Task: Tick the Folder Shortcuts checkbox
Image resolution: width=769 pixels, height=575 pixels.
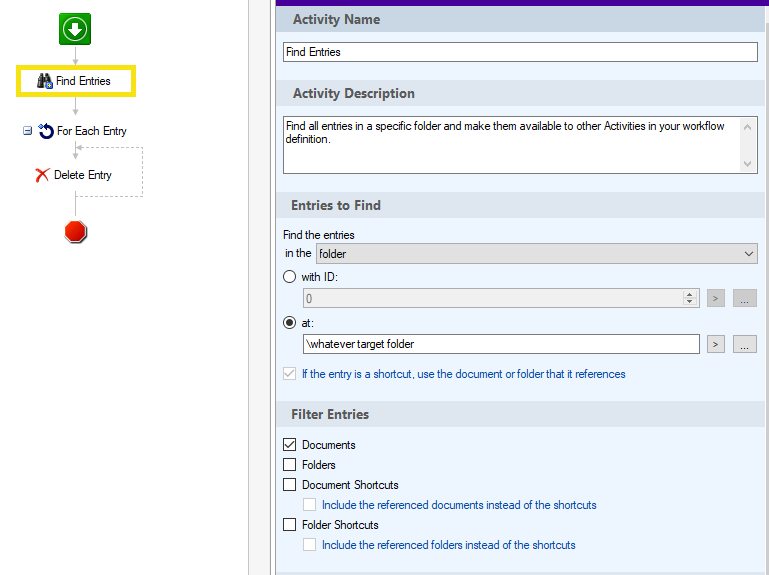Action: pyautogui.click(x=289, y=524)
